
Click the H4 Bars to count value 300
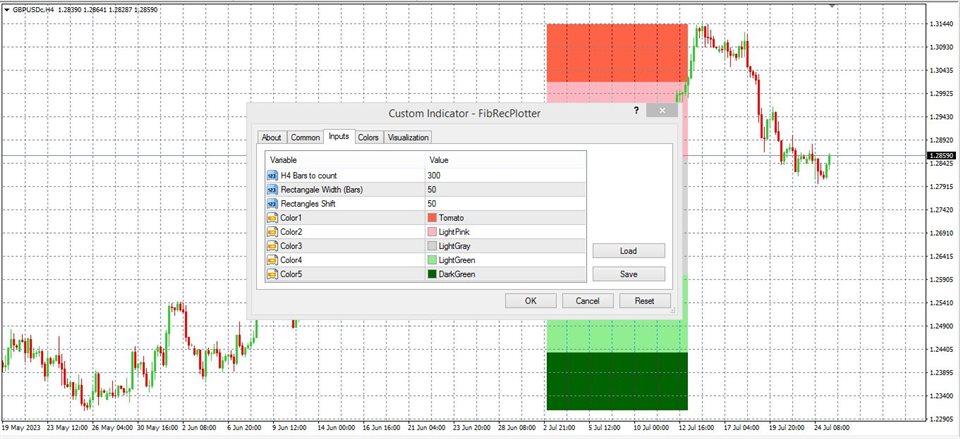[435, 175]
